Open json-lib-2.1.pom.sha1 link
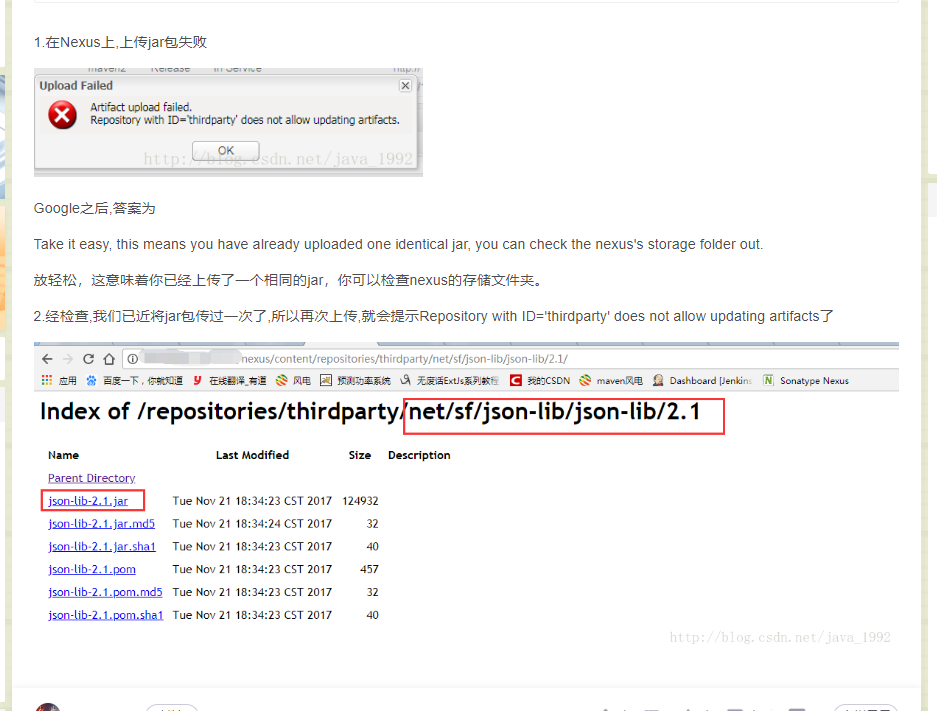Image resolution: width=937 pixels, height=711 pixels. point(105,614)
